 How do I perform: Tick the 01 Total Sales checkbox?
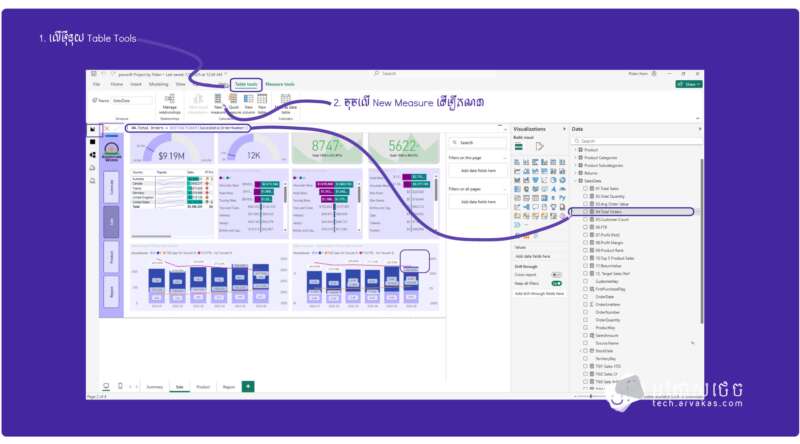click(585, 188)
